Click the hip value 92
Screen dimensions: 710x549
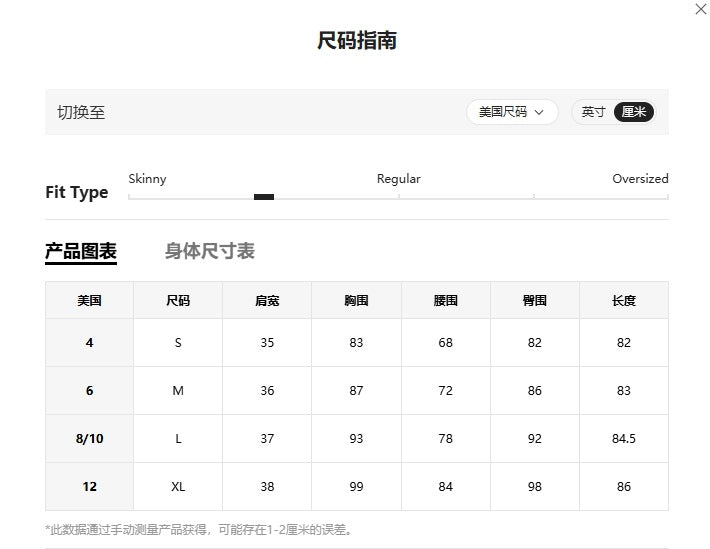[x=535, y=439]
